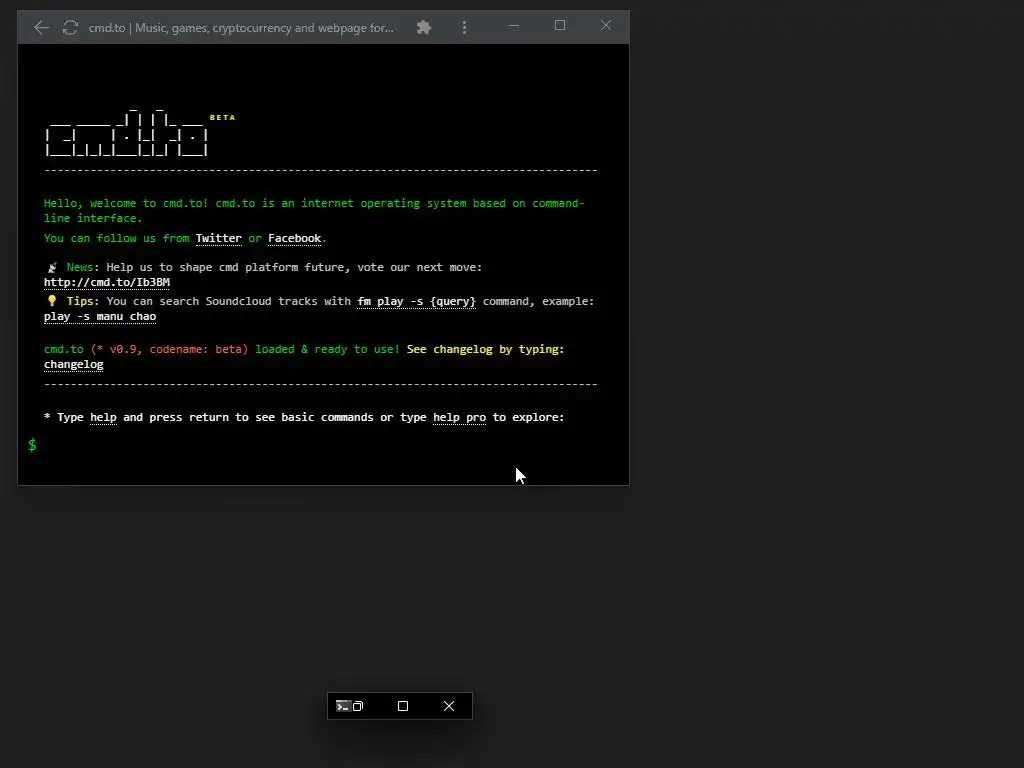Click the 'Hello, welcome to cmd.to!' text
The width and height of the screenshot is (1024, 768).
tap(126, 203)
